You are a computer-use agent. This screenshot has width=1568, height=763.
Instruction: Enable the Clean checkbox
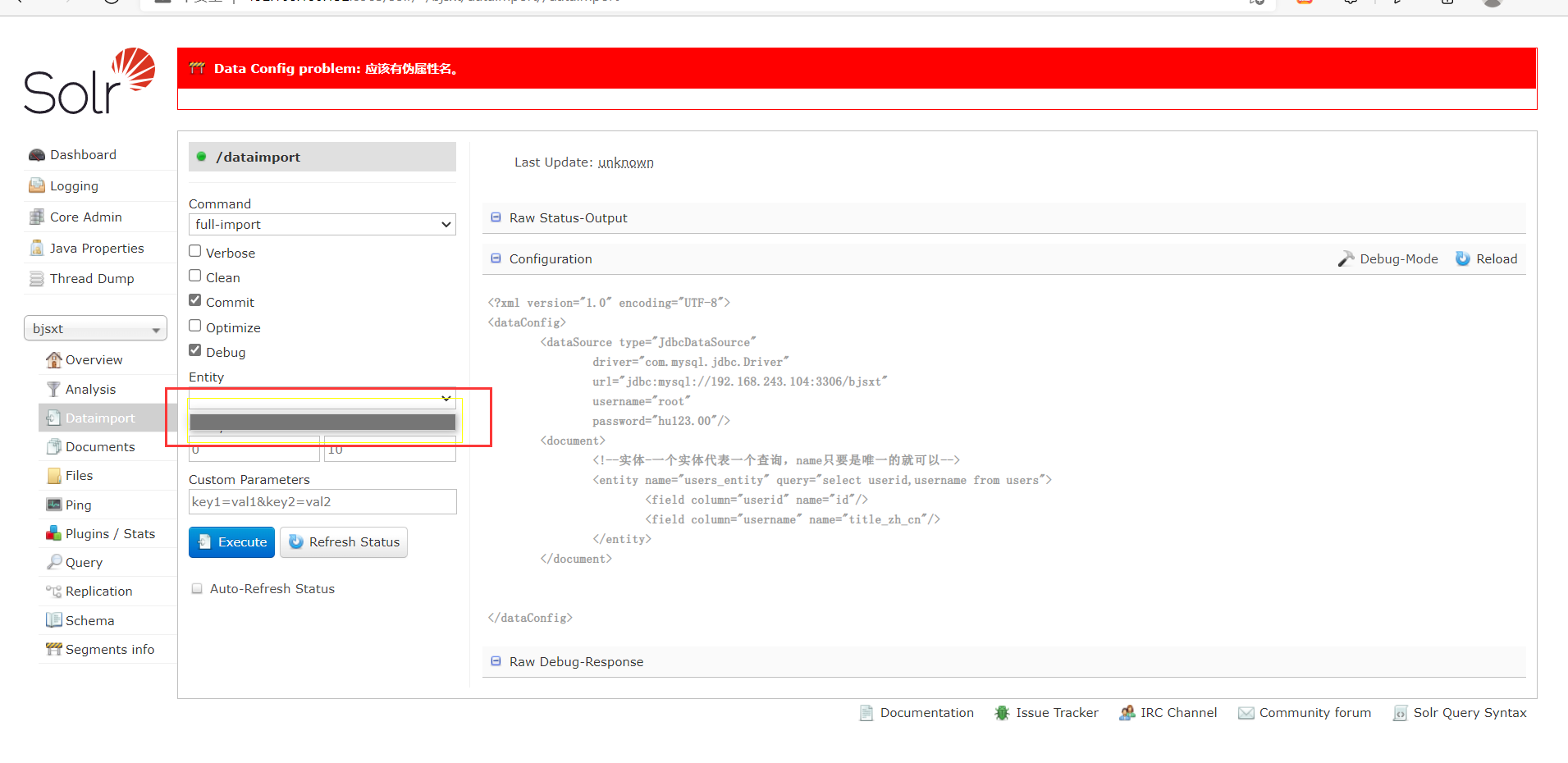click(195, 276)
